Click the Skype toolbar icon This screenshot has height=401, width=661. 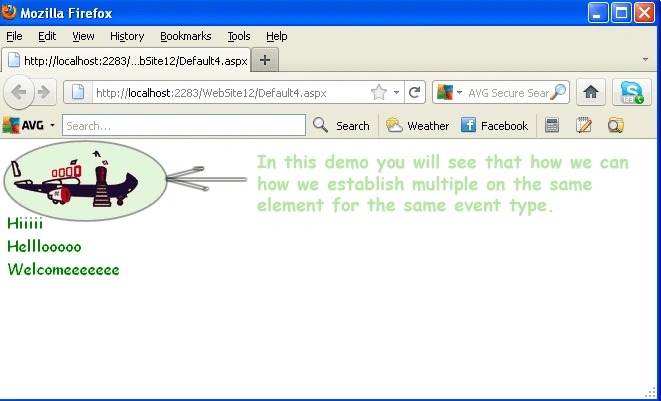pyautogui.click(x=631, y=92)
